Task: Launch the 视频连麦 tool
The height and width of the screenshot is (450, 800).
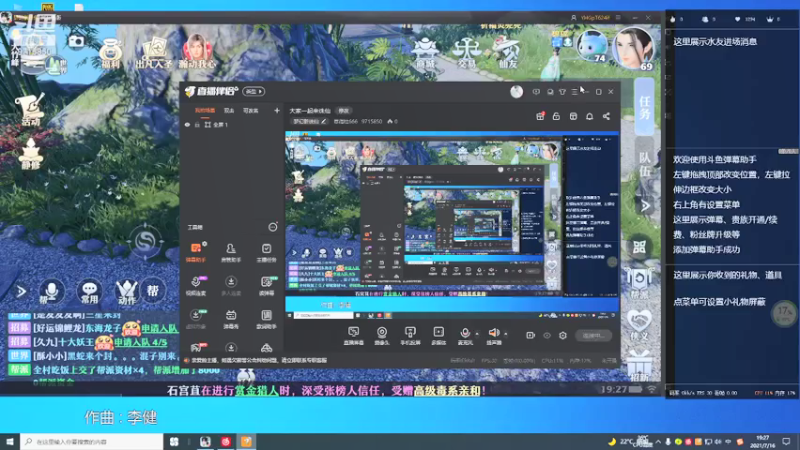Action: tap(195, 286)
